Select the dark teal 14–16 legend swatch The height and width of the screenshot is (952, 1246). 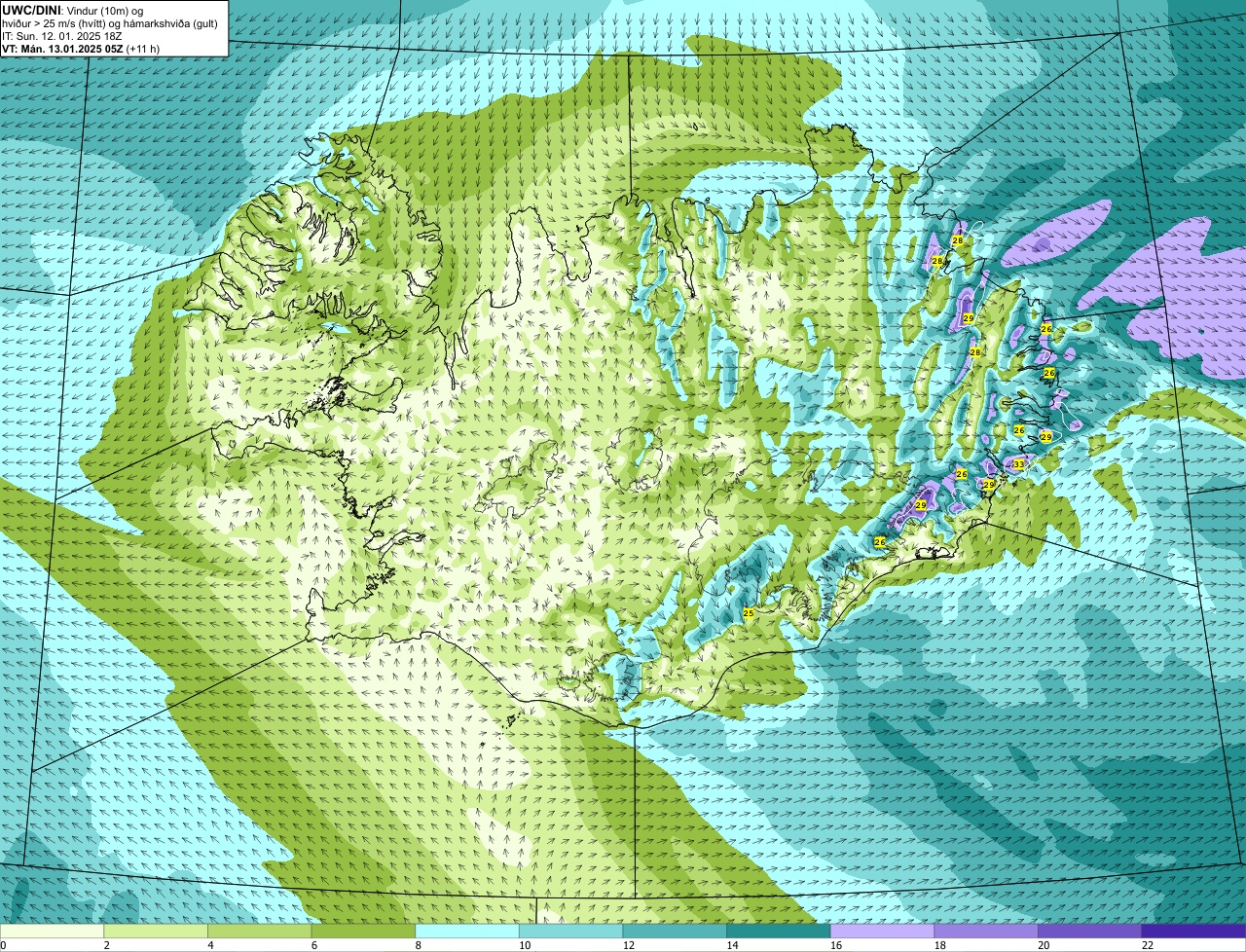[779, 931]
